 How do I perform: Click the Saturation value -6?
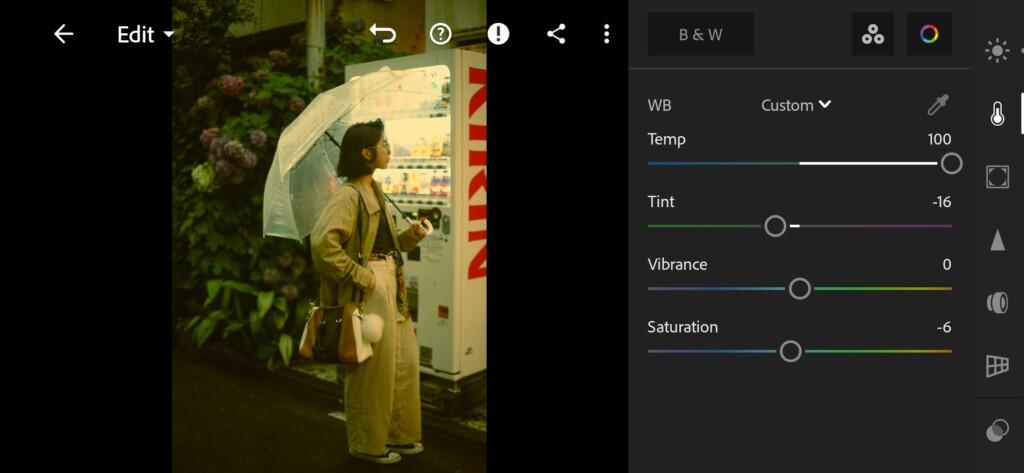pos(944,327)
